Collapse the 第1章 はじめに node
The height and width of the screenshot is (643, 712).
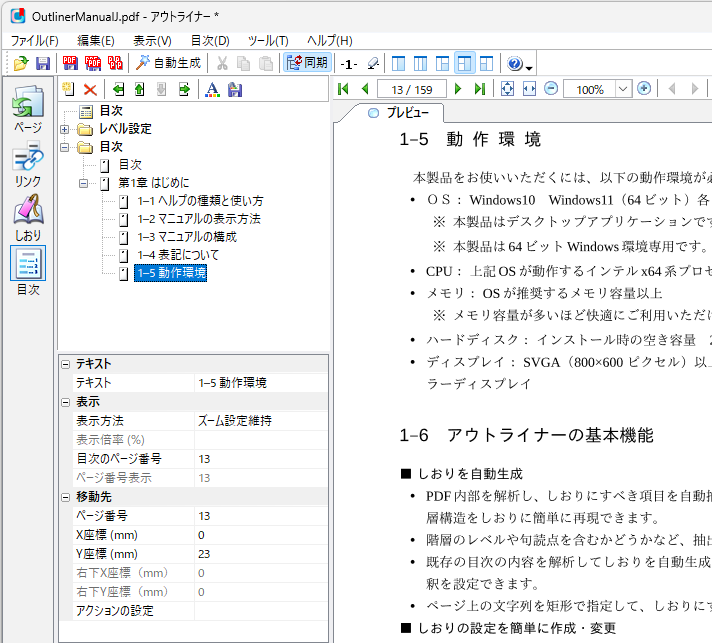(x=84, y=183)
